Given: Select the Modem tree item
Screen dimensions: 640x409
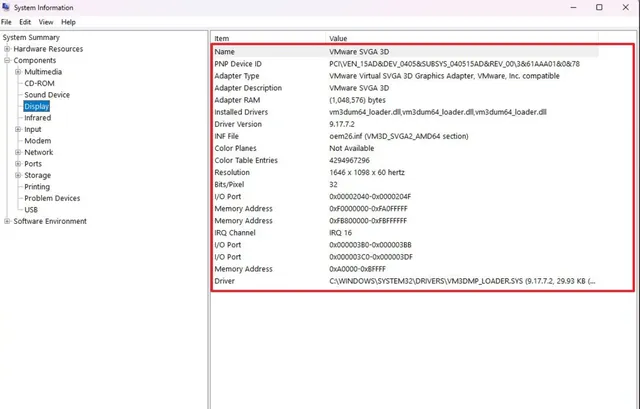Looking at the screenshot, I should pos(38,141).
